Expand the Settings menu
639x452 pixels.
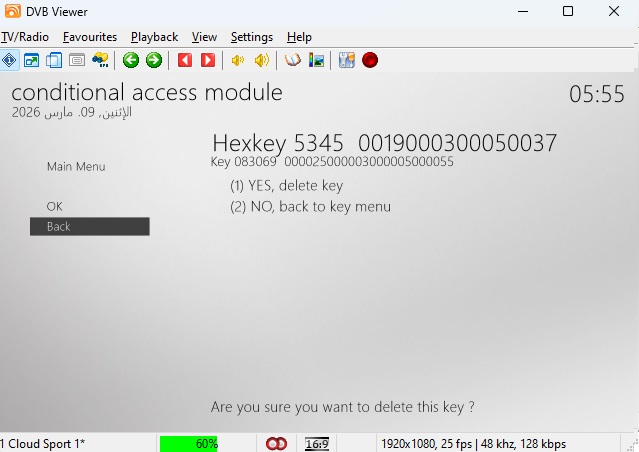click(x=251, y=37)
